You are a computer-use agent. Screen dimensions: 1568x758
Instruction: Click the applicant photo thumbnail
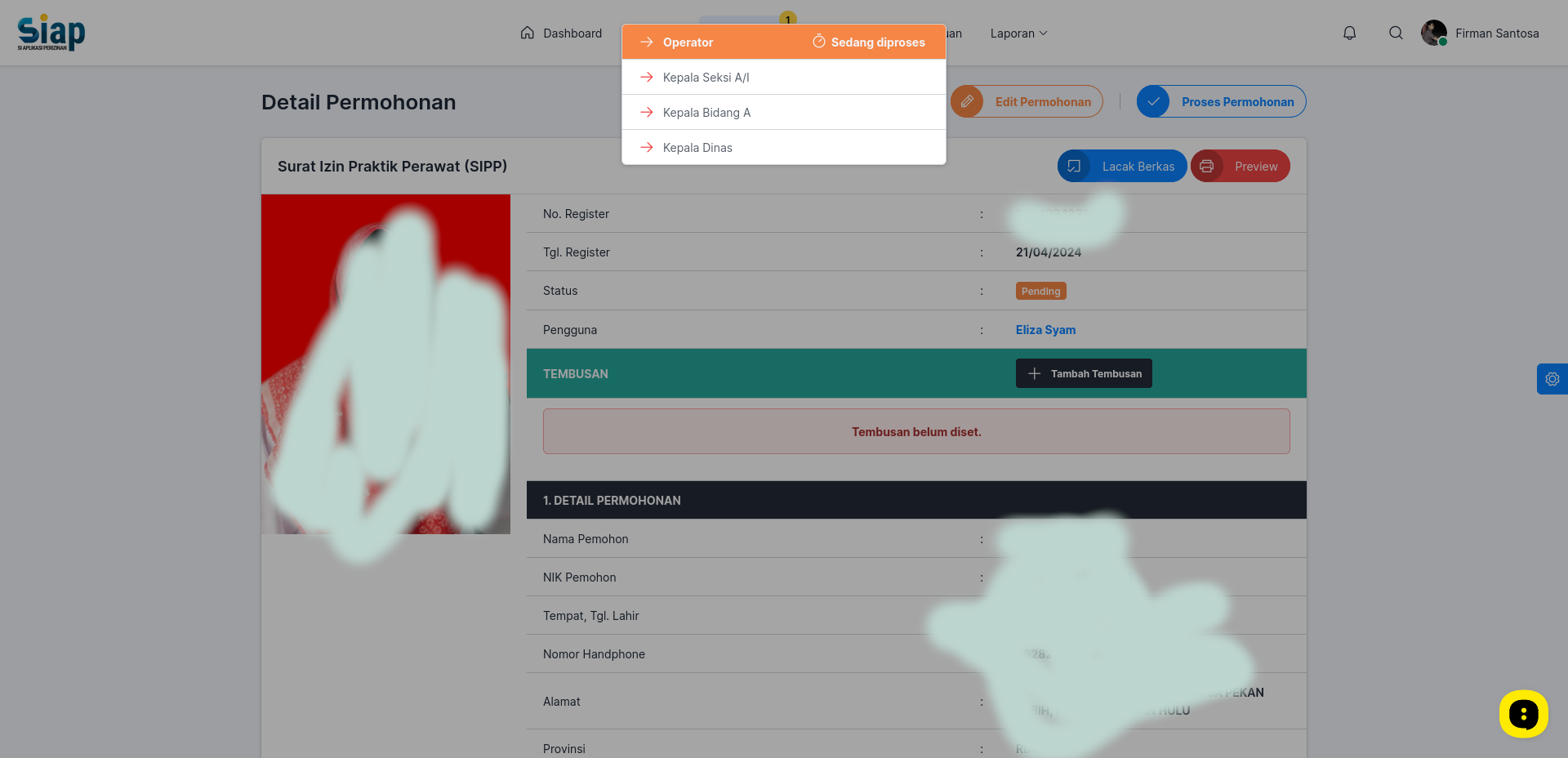385,364
